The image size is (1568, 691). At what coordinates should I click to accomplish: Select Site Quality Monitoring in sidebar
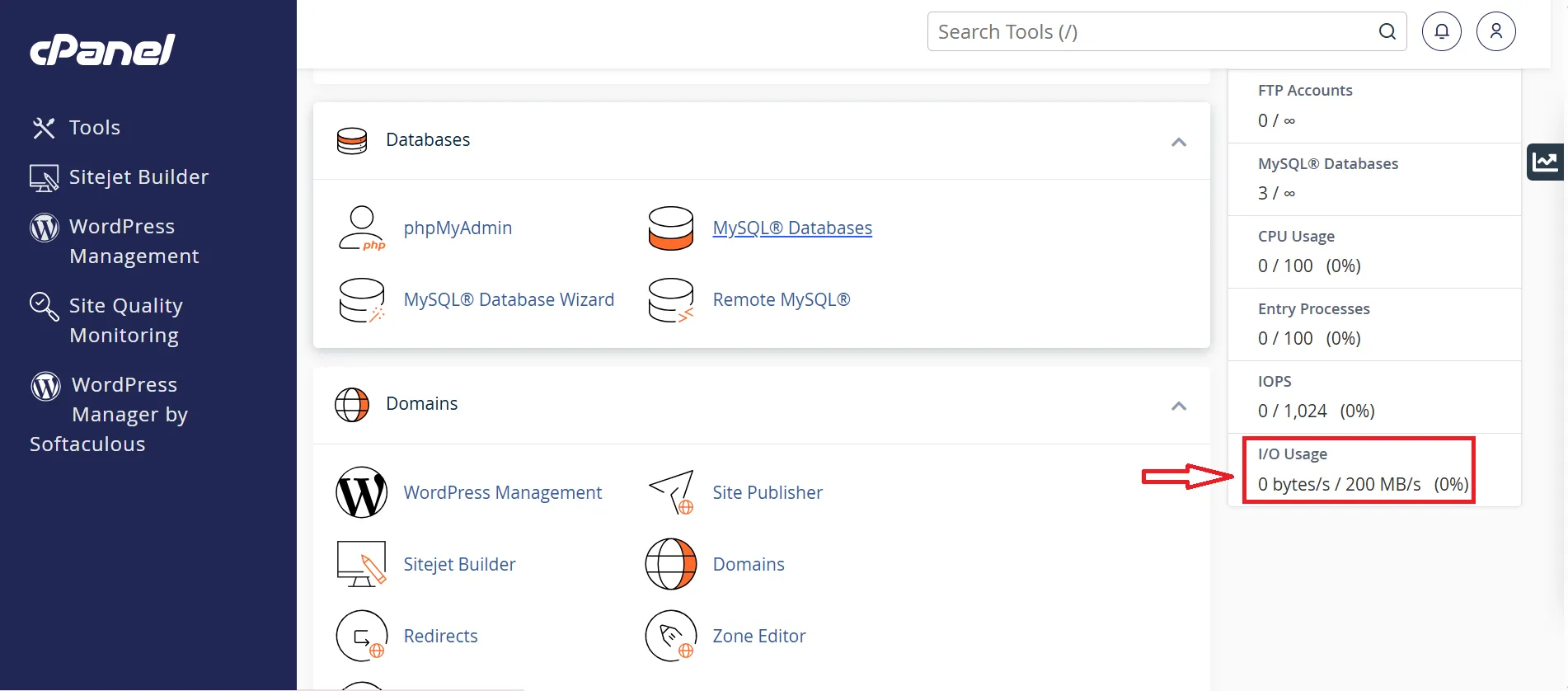(x=124, y=320)
